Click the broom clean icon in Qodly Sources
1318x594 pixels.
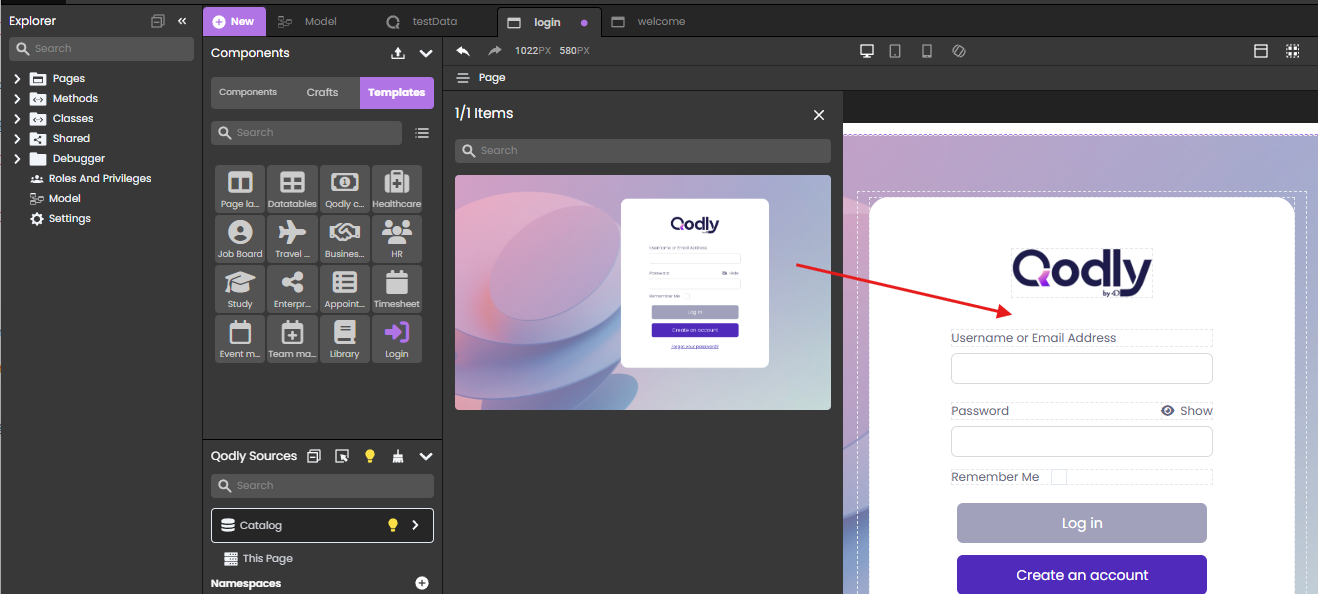pos(398,456)
